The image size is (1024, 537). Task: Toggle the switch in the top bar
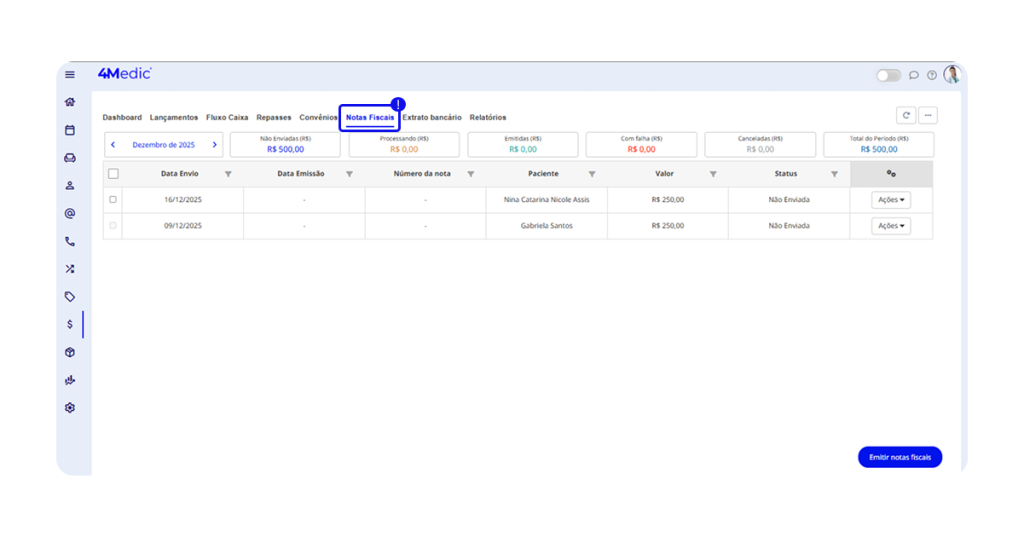(888, 75)
